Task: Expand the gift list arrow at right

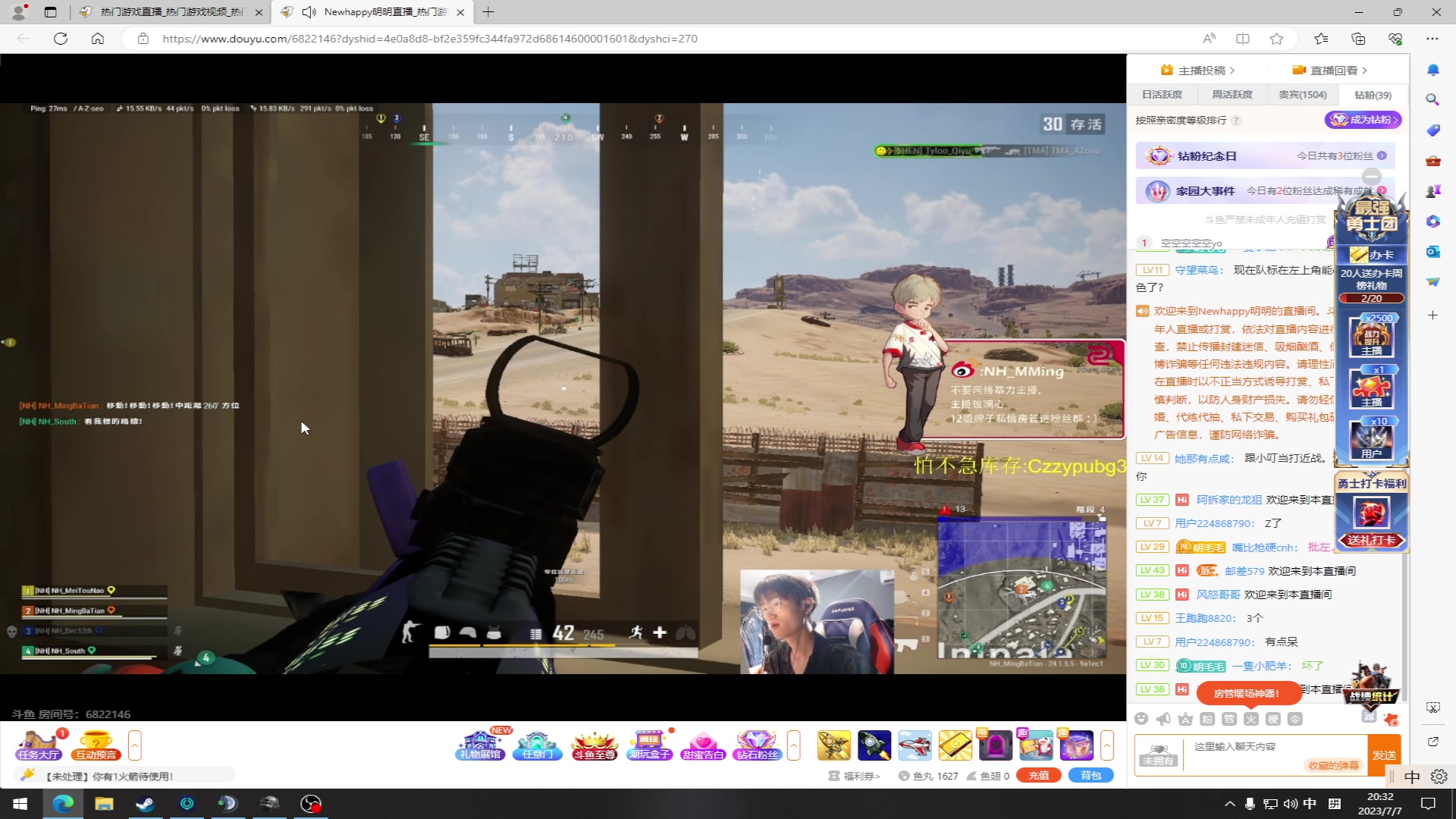Action: coord(1106,745)
